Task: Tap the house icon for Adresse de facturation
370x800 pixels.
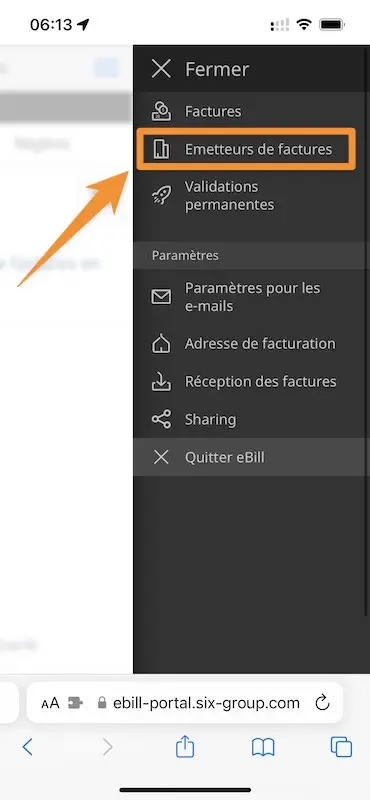Action: (161, 343)
